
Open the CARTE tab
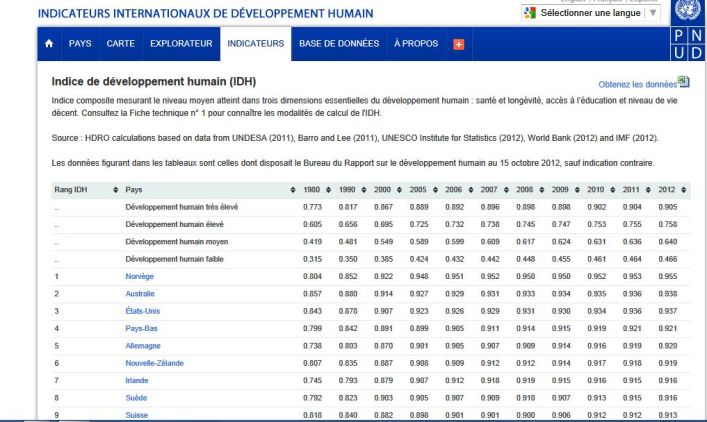pos(122,45)
